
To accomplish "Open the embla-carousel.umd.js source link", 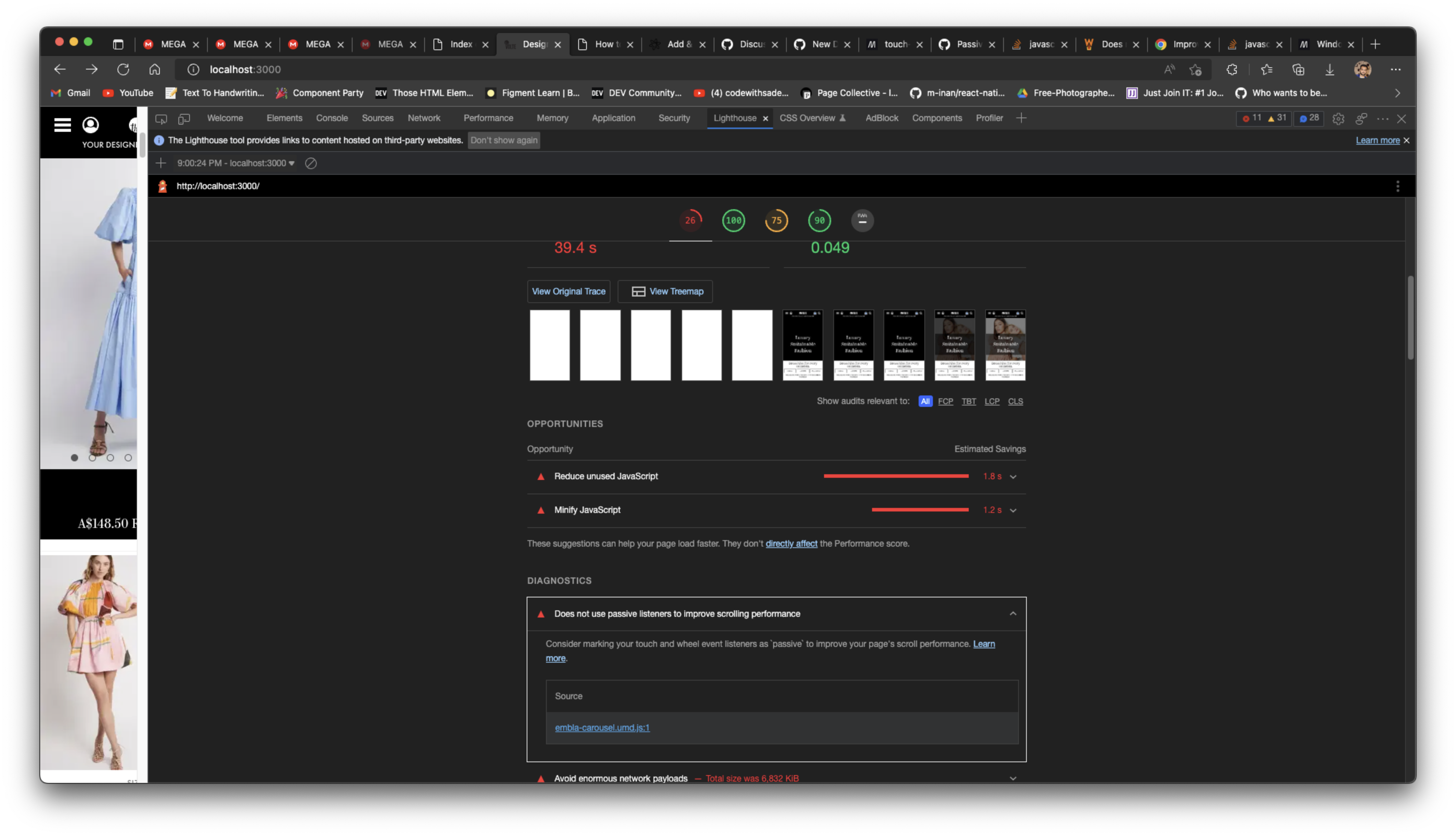I will (x=602, y=727).
